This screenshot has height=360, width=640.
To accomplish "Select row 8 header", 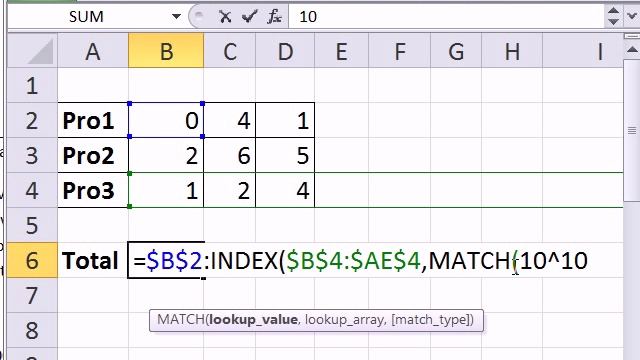I will 33,330.
